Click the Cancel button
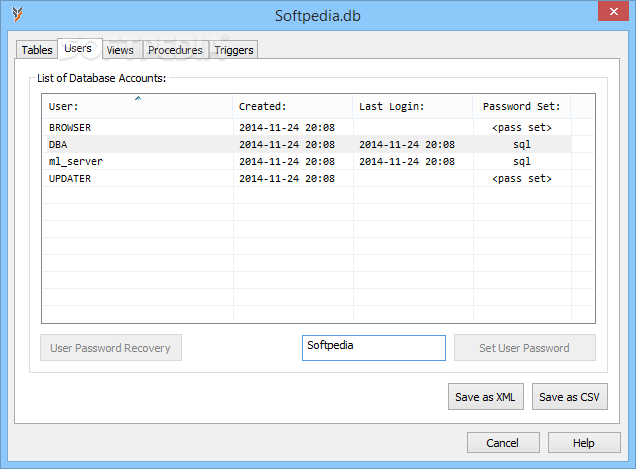The width and height of the screenshot is (636, 469). click(x=503, y=443)
